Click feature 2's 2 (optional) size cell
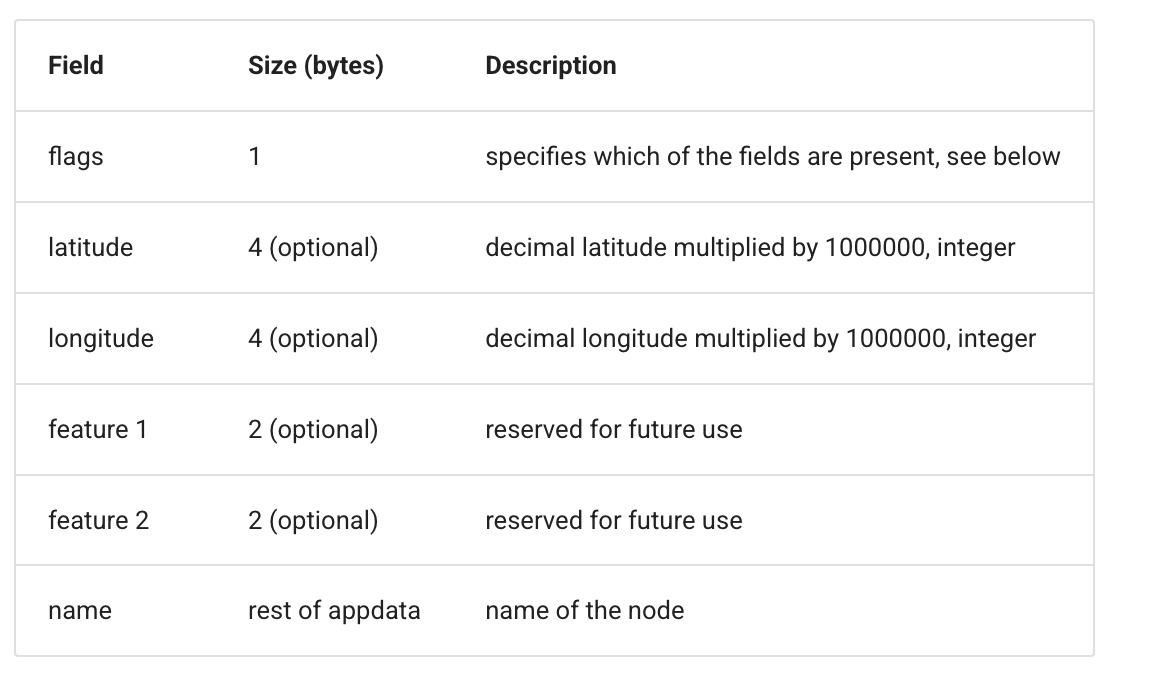 pyautogui.click(x=313, y=520)
